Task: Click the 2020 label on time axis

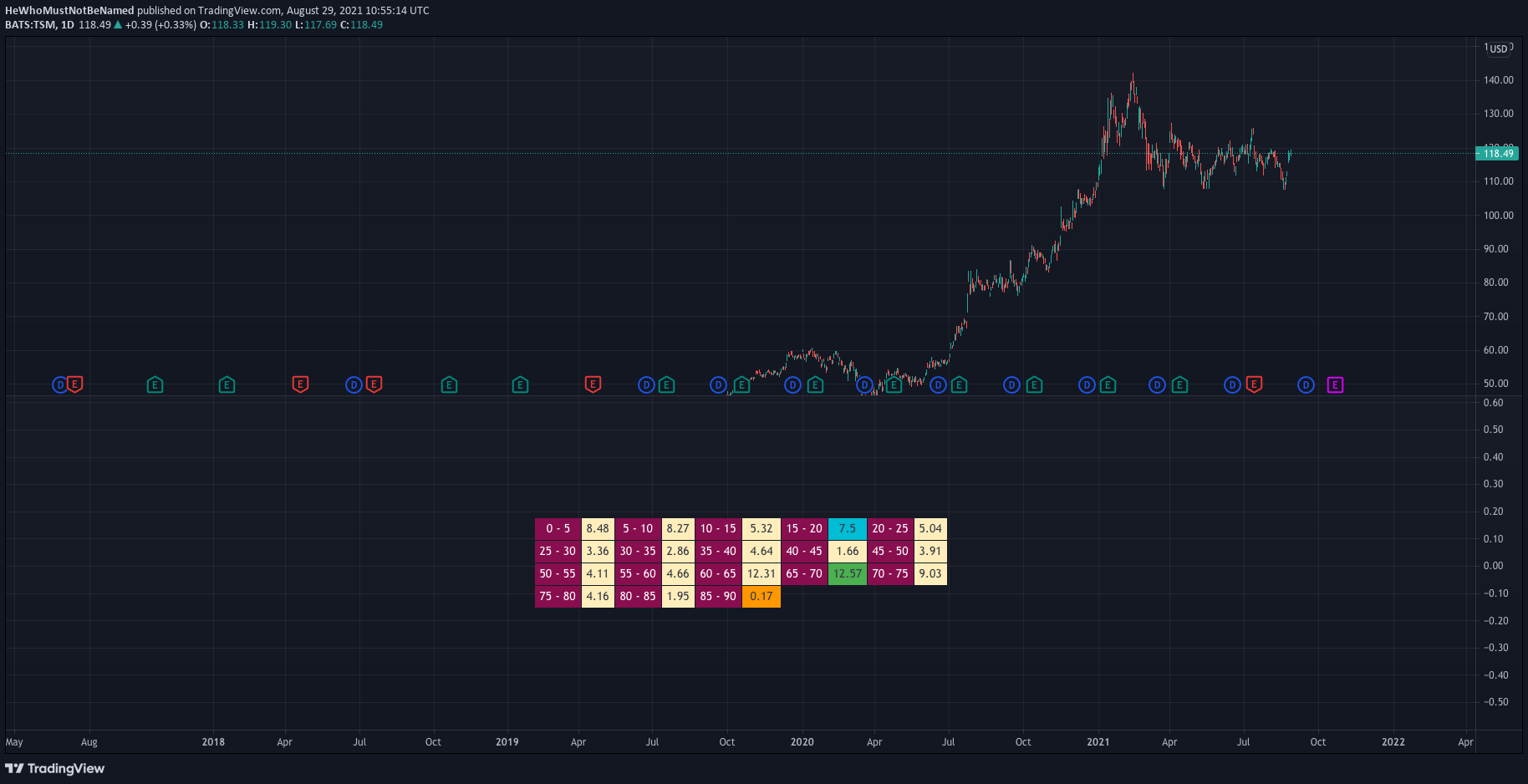Action: 802,742
